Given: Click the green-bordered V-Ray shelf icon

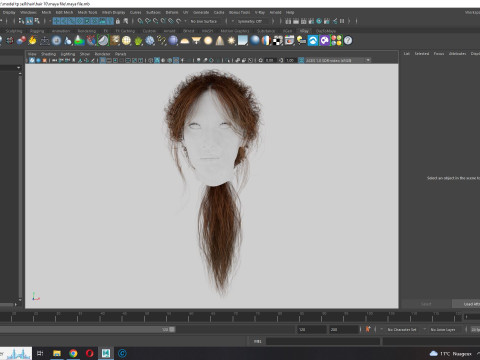Looking at the screenshot, I should click(x=103, y=41).
